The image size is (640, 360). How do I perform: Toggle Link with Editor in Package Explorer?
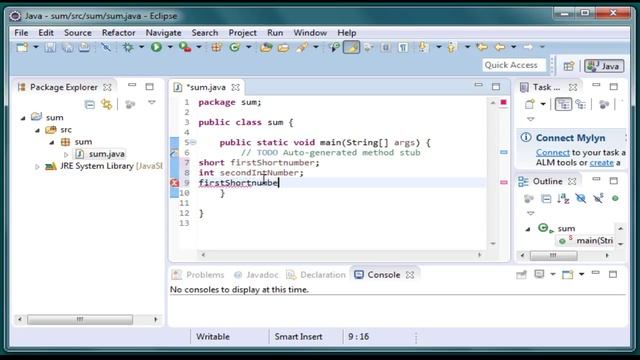point(107,105)
